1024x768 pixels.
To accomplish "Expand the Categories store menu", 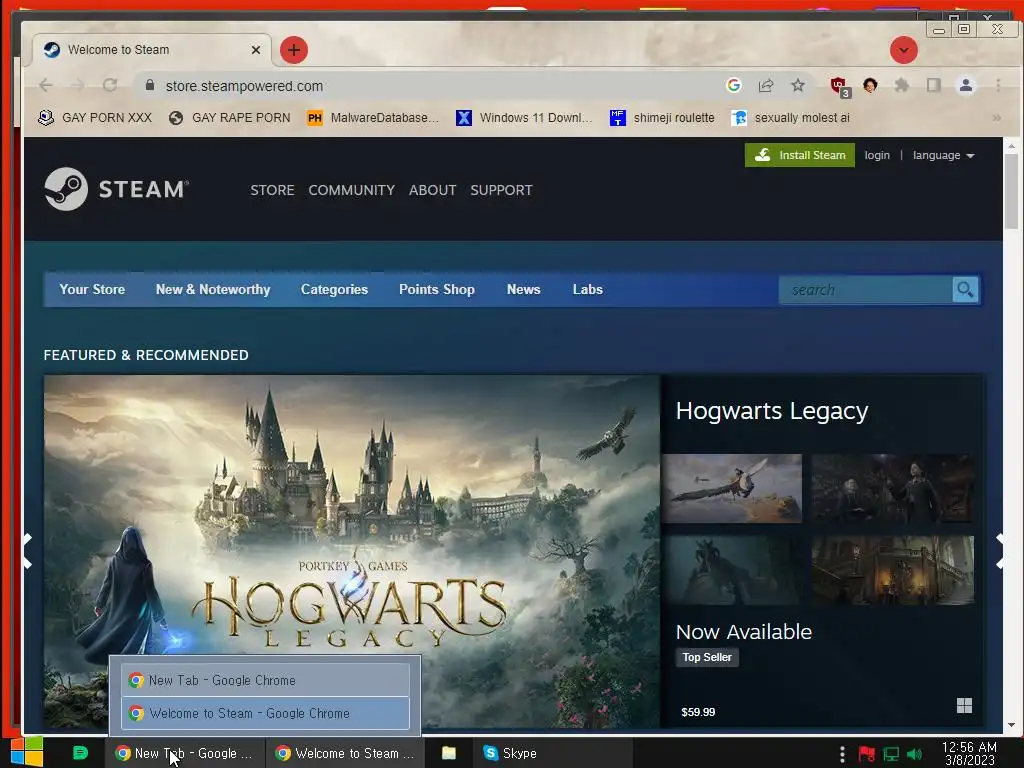I will [x=334, y=289].
